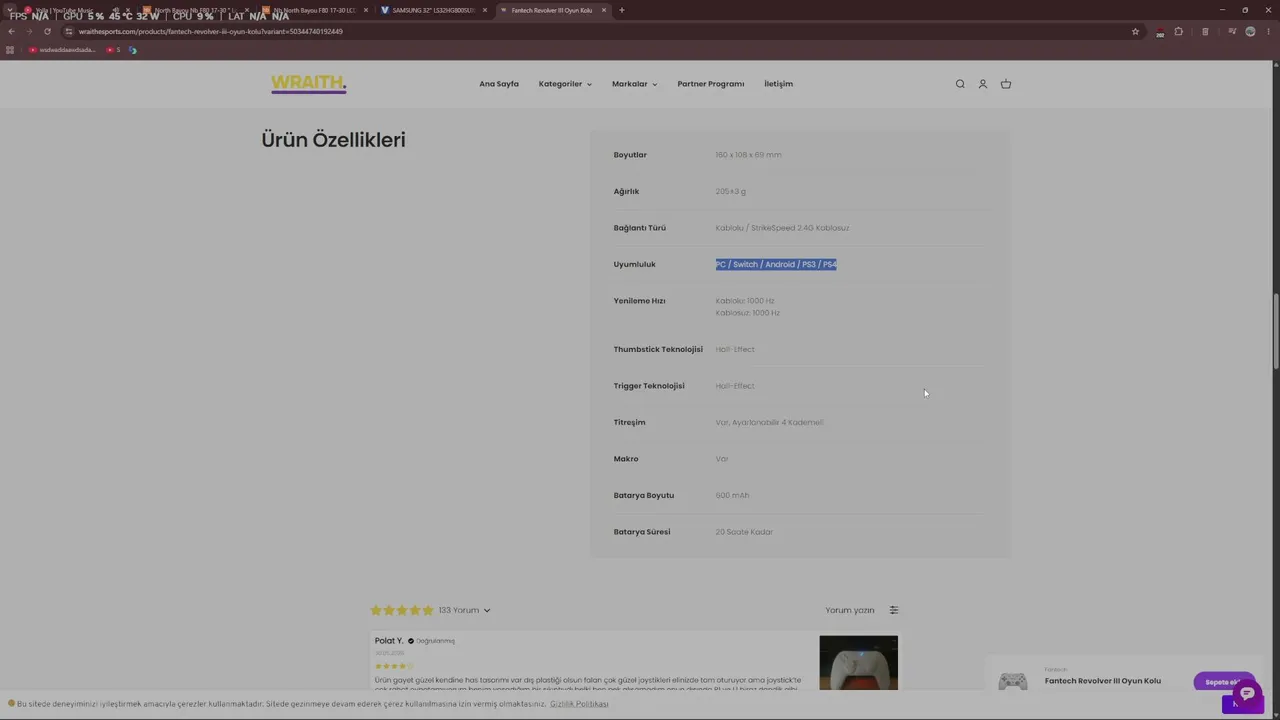
Task: Click the Uyumluluk spec label
Action: (635, 264)
